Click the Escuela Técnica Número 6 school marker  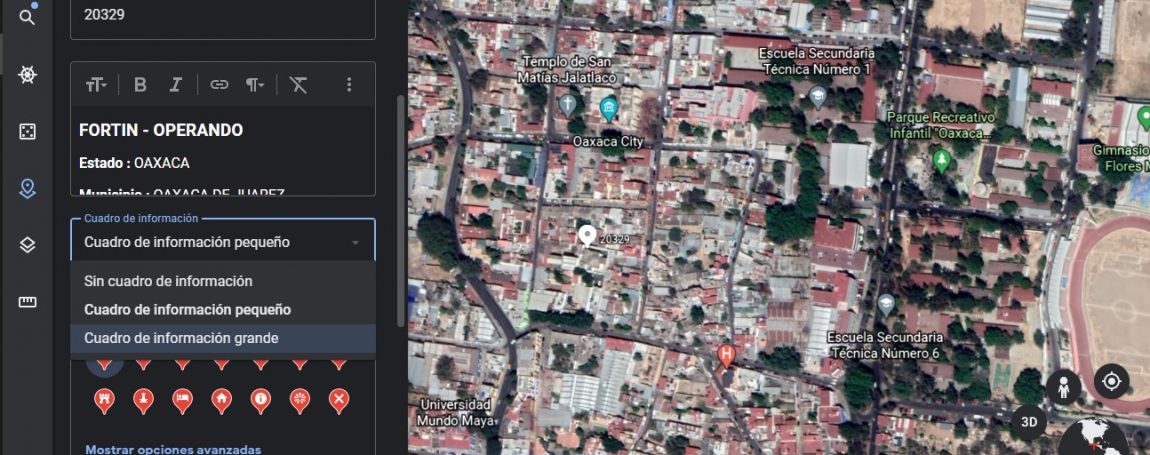[x=887, y=304]
